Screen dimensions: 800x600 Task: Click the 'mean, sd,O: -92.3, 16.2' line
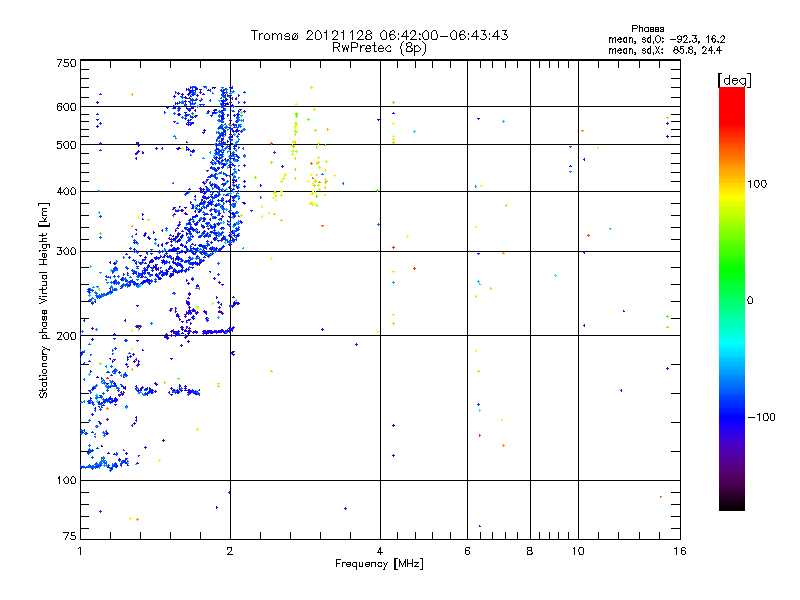point(666,40)
